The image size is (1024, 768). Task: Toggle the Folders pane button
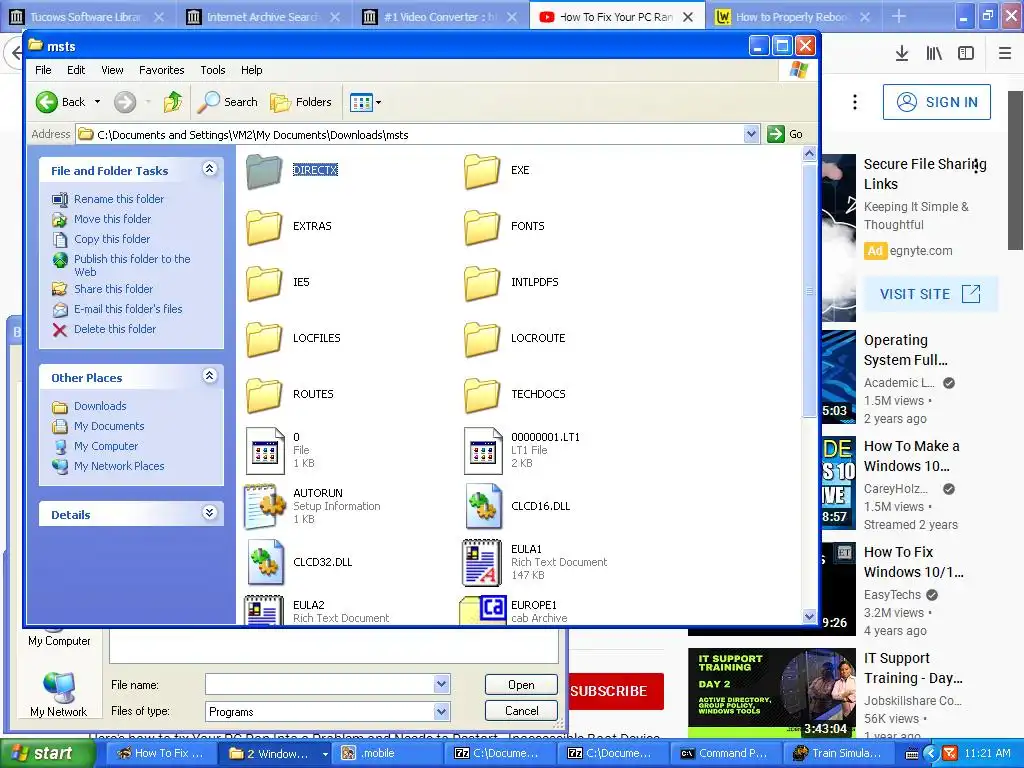coord(301,102)
